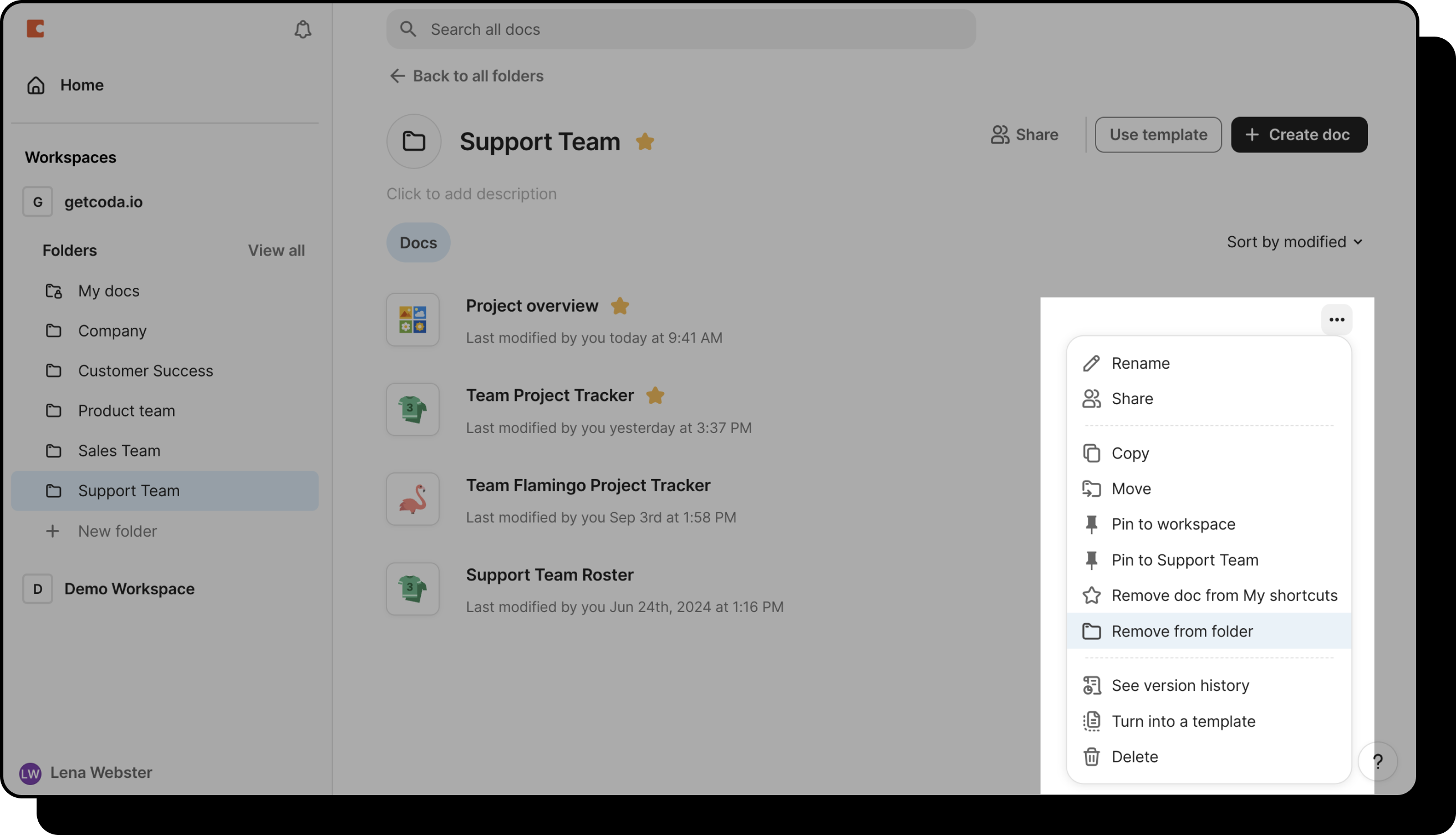Unstar the Support Team folder
The image size is (1456, 835).
(645, 141)
